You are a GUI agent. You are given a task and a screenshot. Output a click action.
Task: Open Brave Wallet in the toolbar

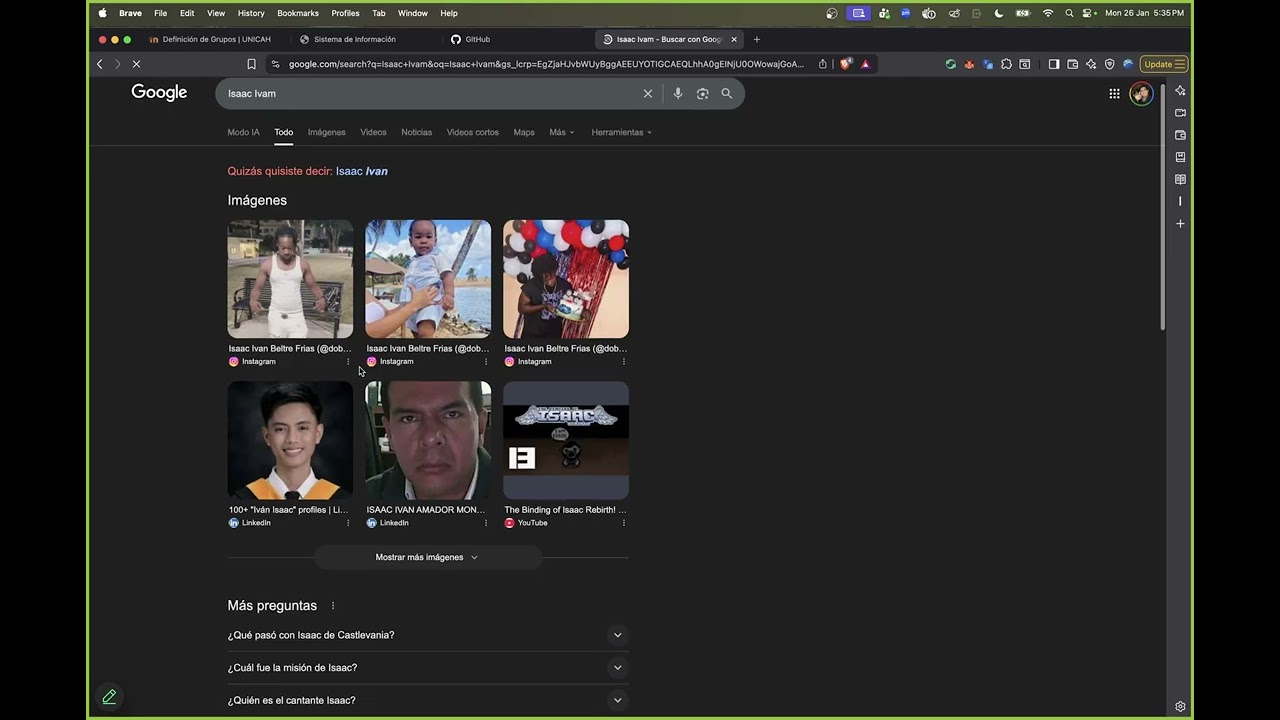click(x=1072, y=64)
